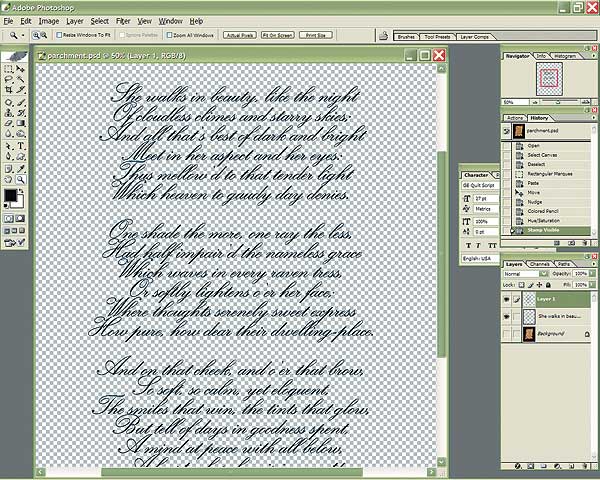Select the Hand tool

pyautogui.click(x=8, y=179)
